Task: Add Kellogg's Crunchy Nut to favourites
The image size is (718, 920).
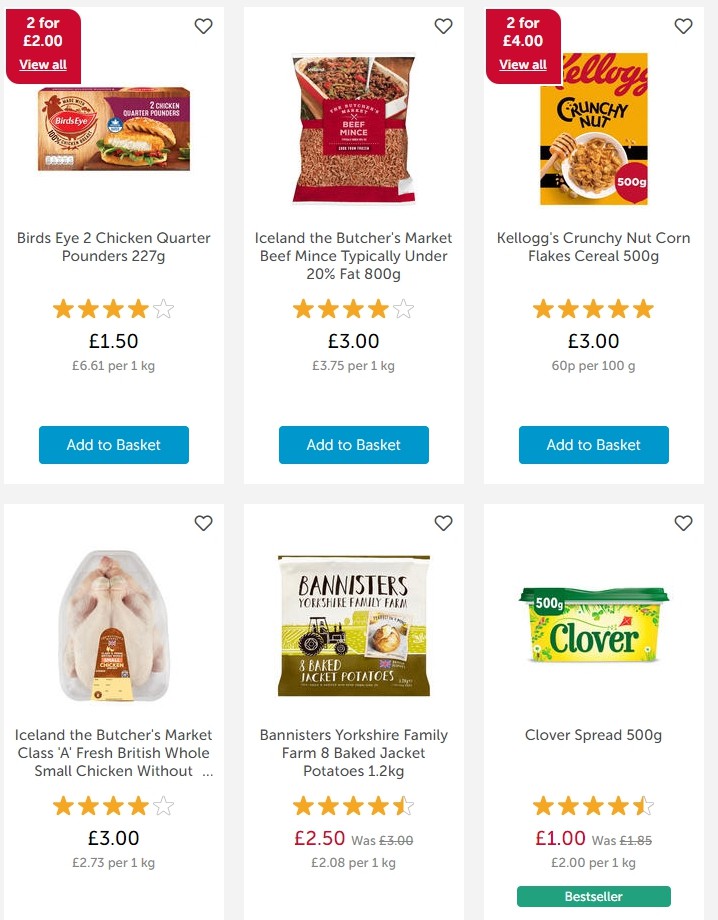Action: tap(683, 26)
